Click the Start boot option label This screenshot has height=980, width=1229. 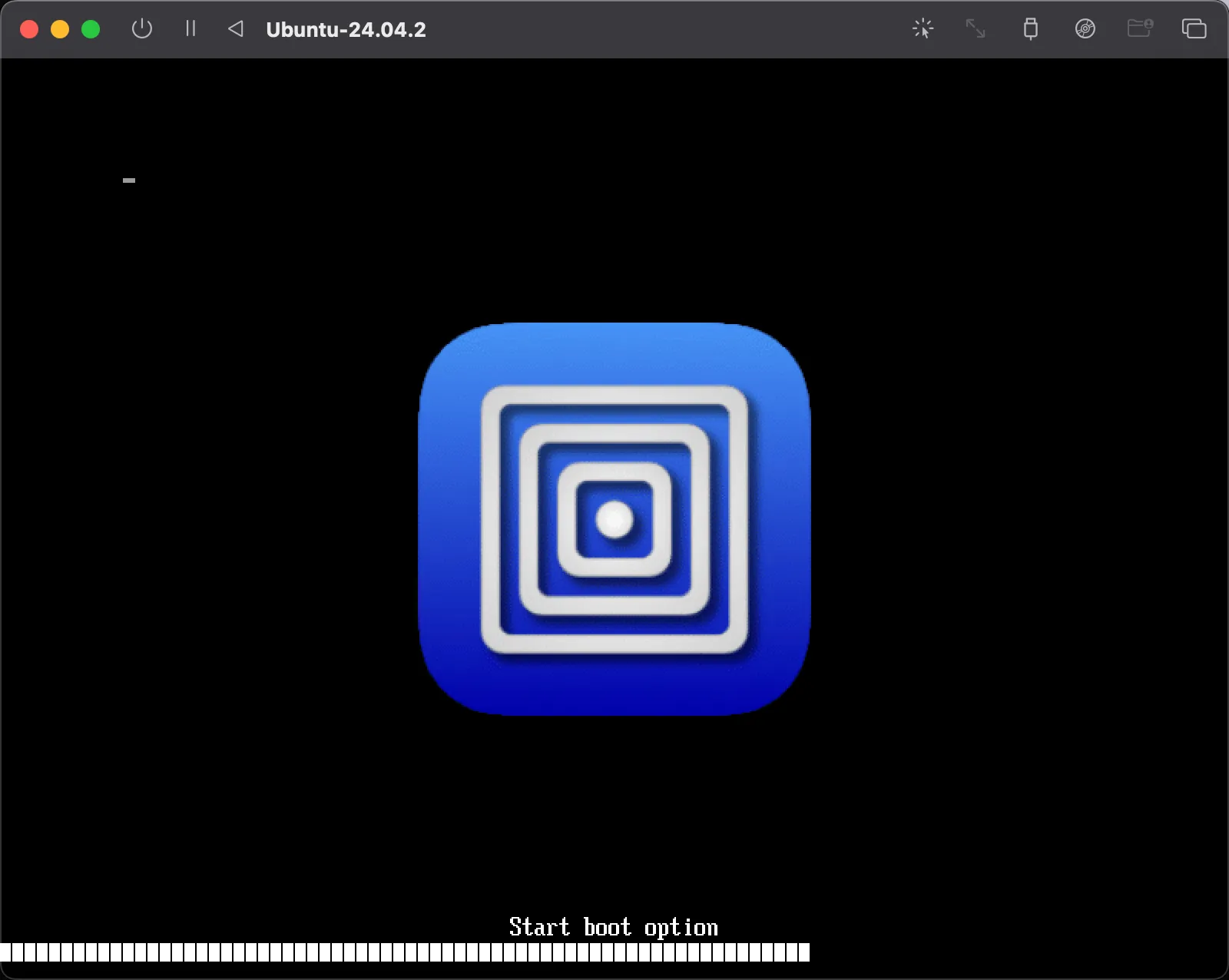[613, 927]
